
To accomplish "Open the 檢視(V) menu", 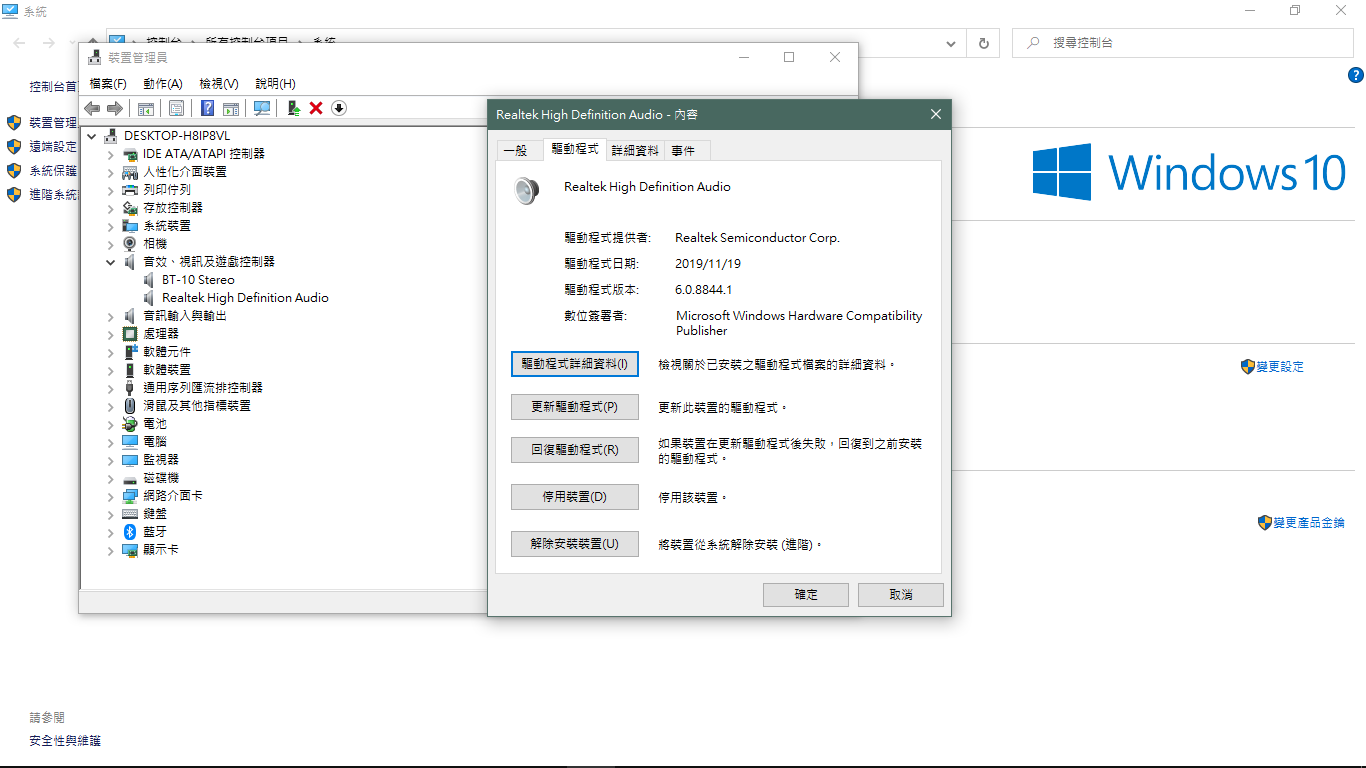I will 219,84.
